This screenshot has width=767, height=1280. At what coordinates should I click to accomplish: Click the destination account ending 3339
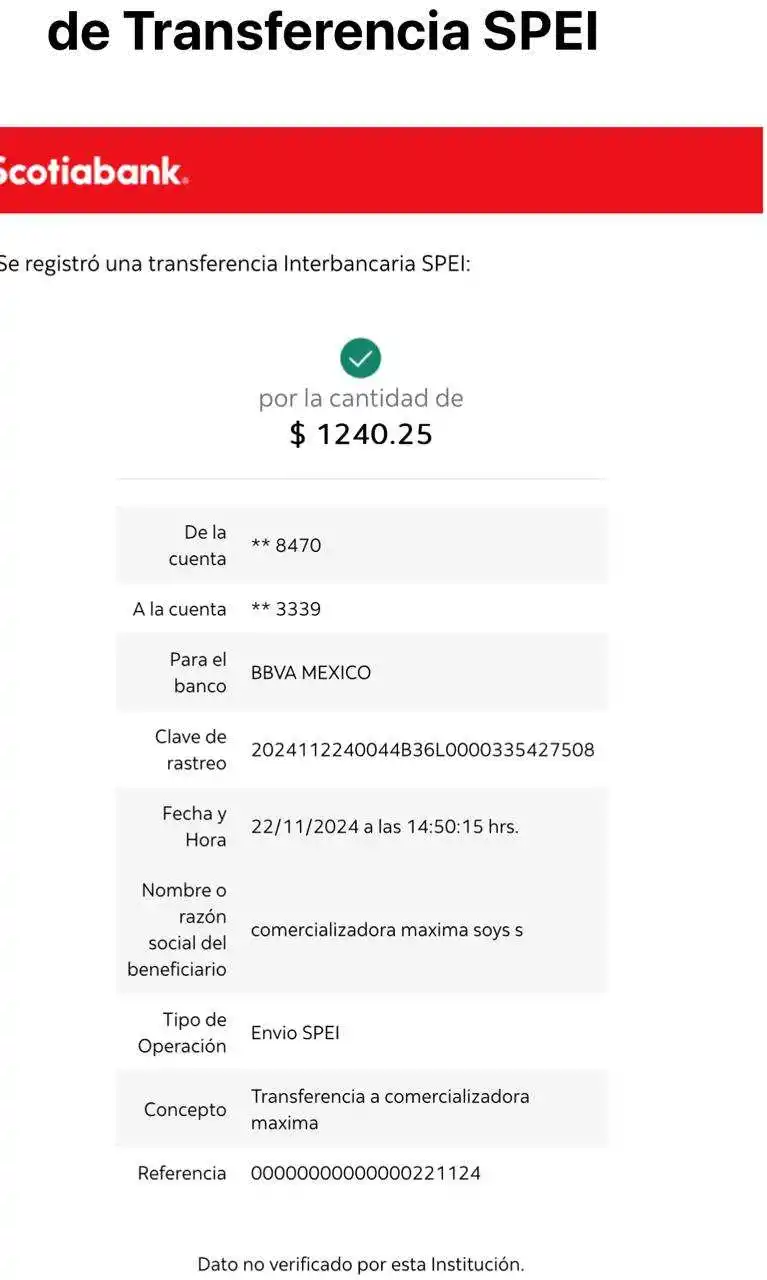tap(286, 609)
